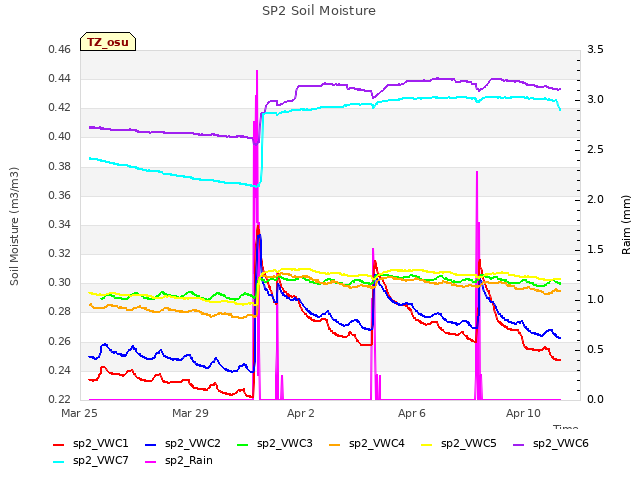Click the Raim (mm) right axis label
Image resolution: width=640 pixels, height=480 pixels.
(626, 225)
